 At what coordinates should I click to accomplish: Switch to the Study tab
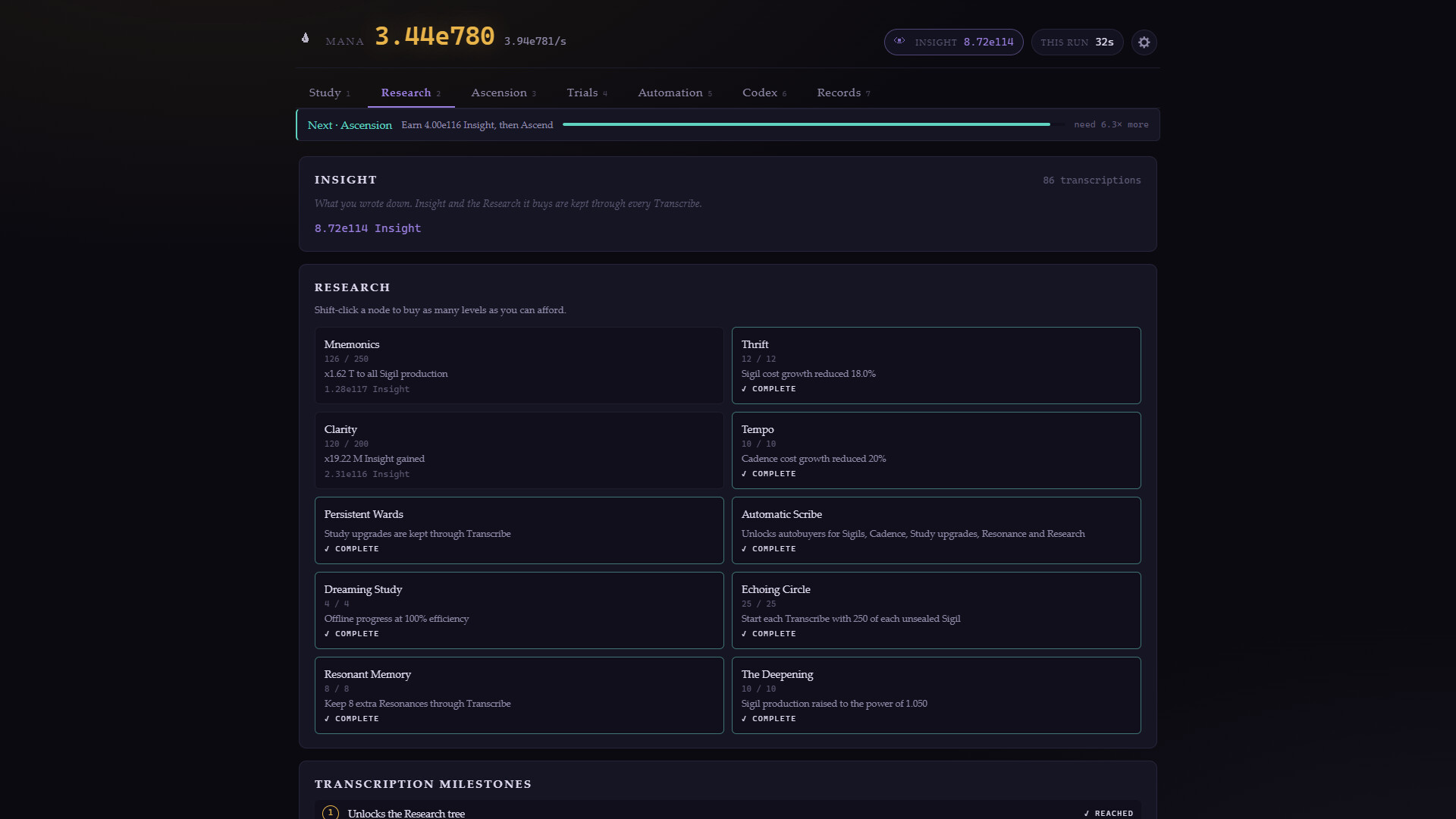pos(329,93)
